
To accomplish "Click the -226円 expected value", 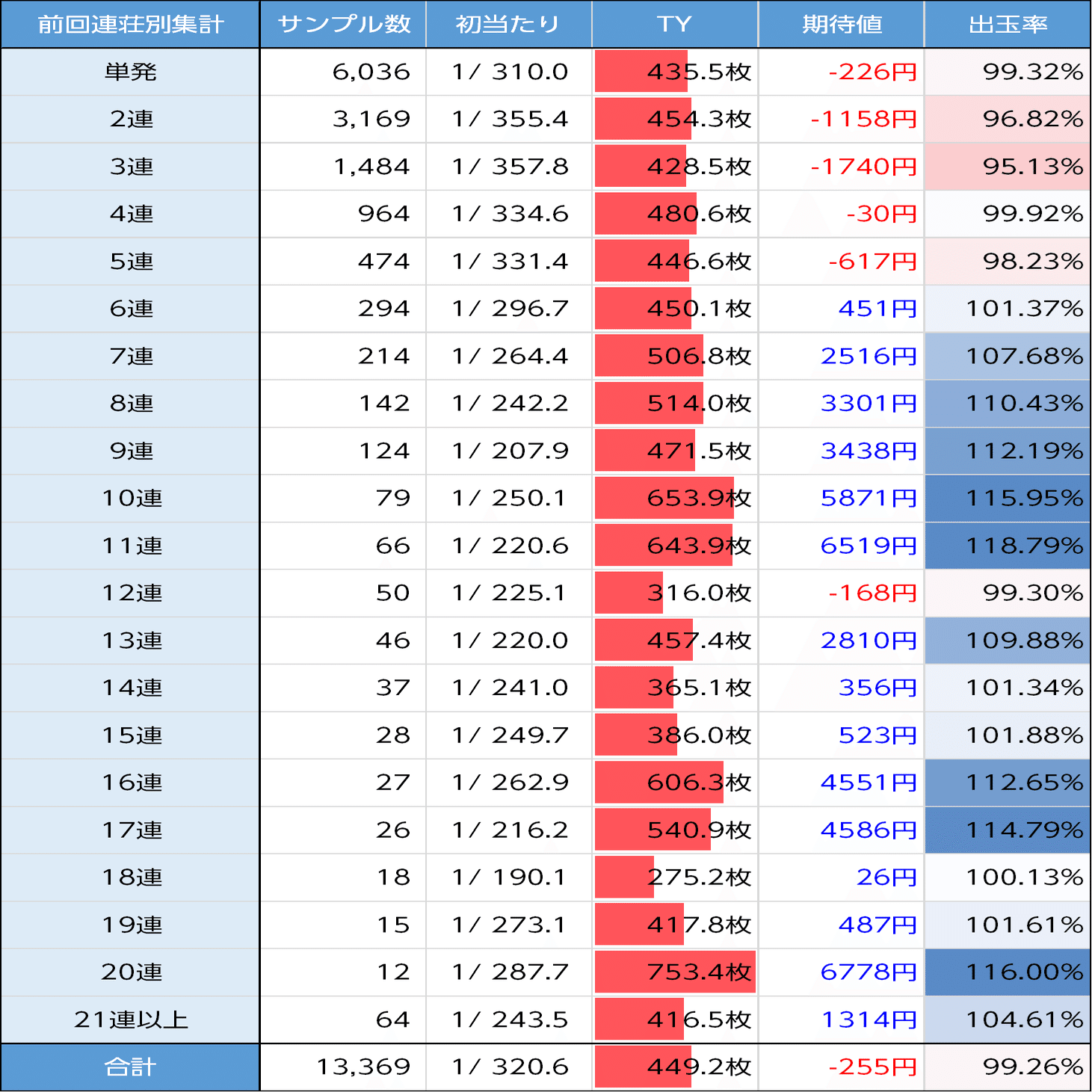I will coord(842,72).
